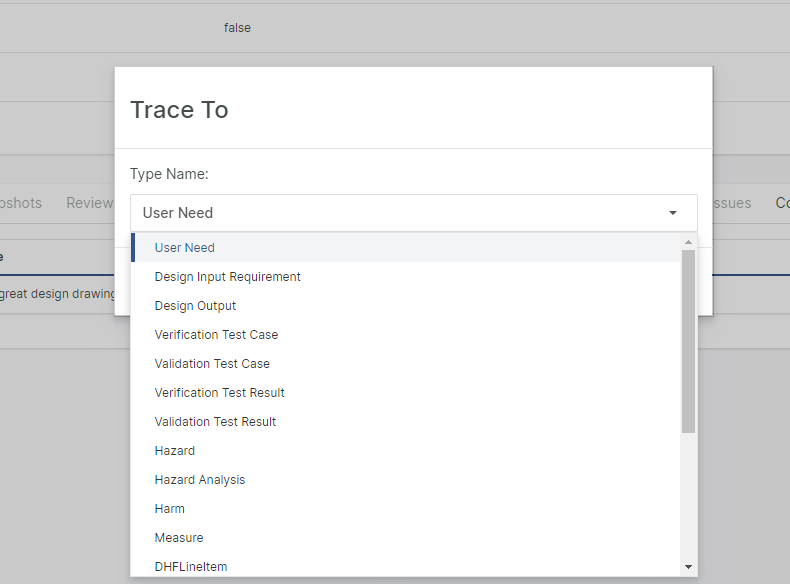Select Harm type option
This screenshot has width=790, height=584.
click(169, 509)
